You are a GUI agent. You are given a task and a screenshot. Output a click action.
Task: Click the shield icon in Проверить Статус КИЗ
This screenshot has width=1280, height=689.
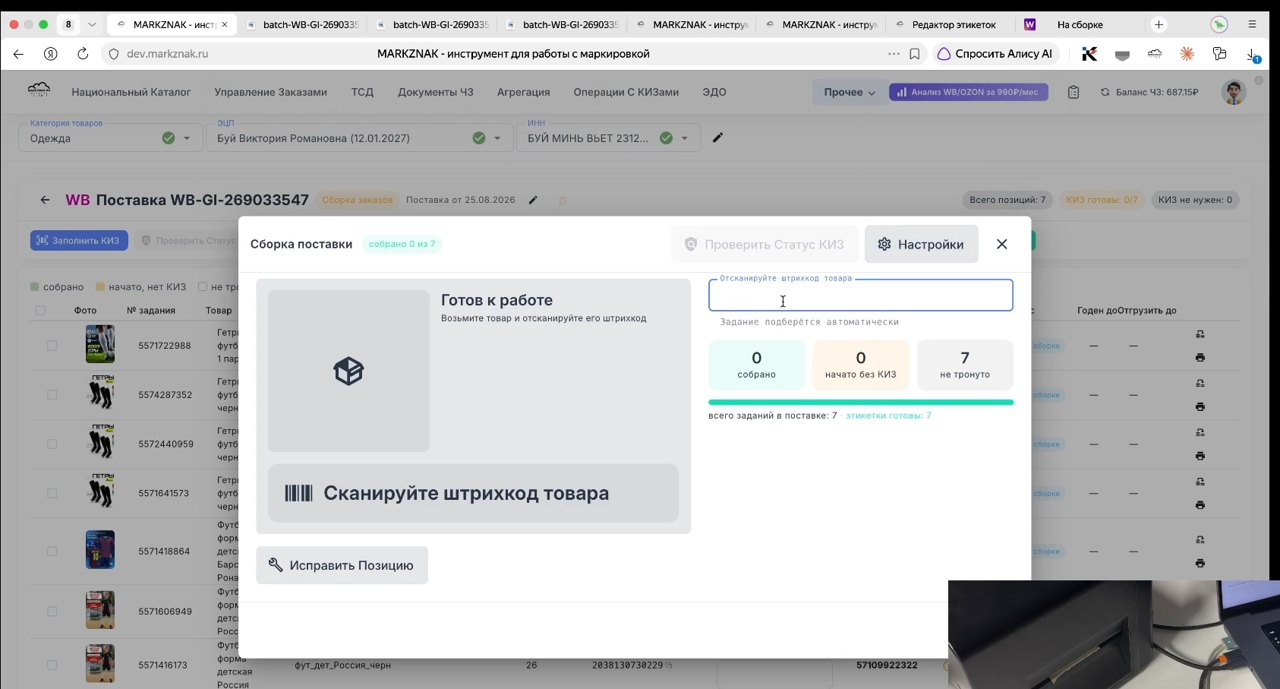[x=690, y=244]
